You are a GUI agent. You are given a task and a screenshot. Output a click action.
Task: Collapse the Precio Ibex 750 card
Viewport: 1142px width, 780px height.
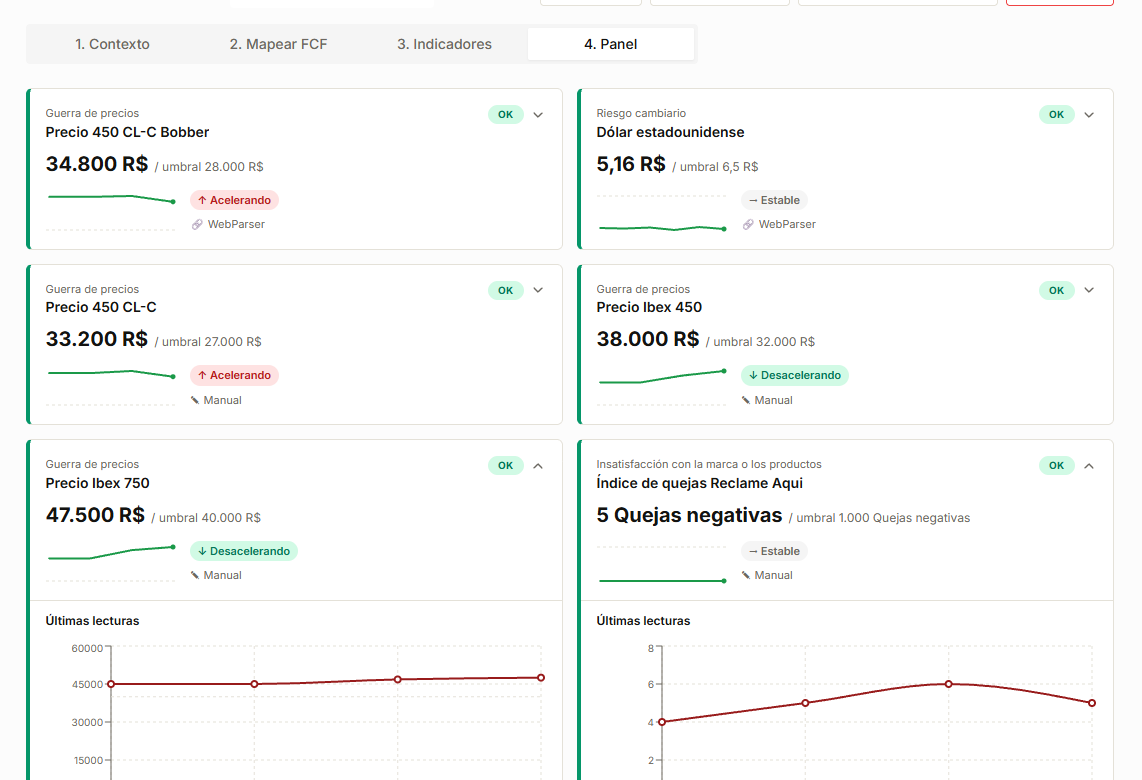pyautogui.click(x=538, y=465)
